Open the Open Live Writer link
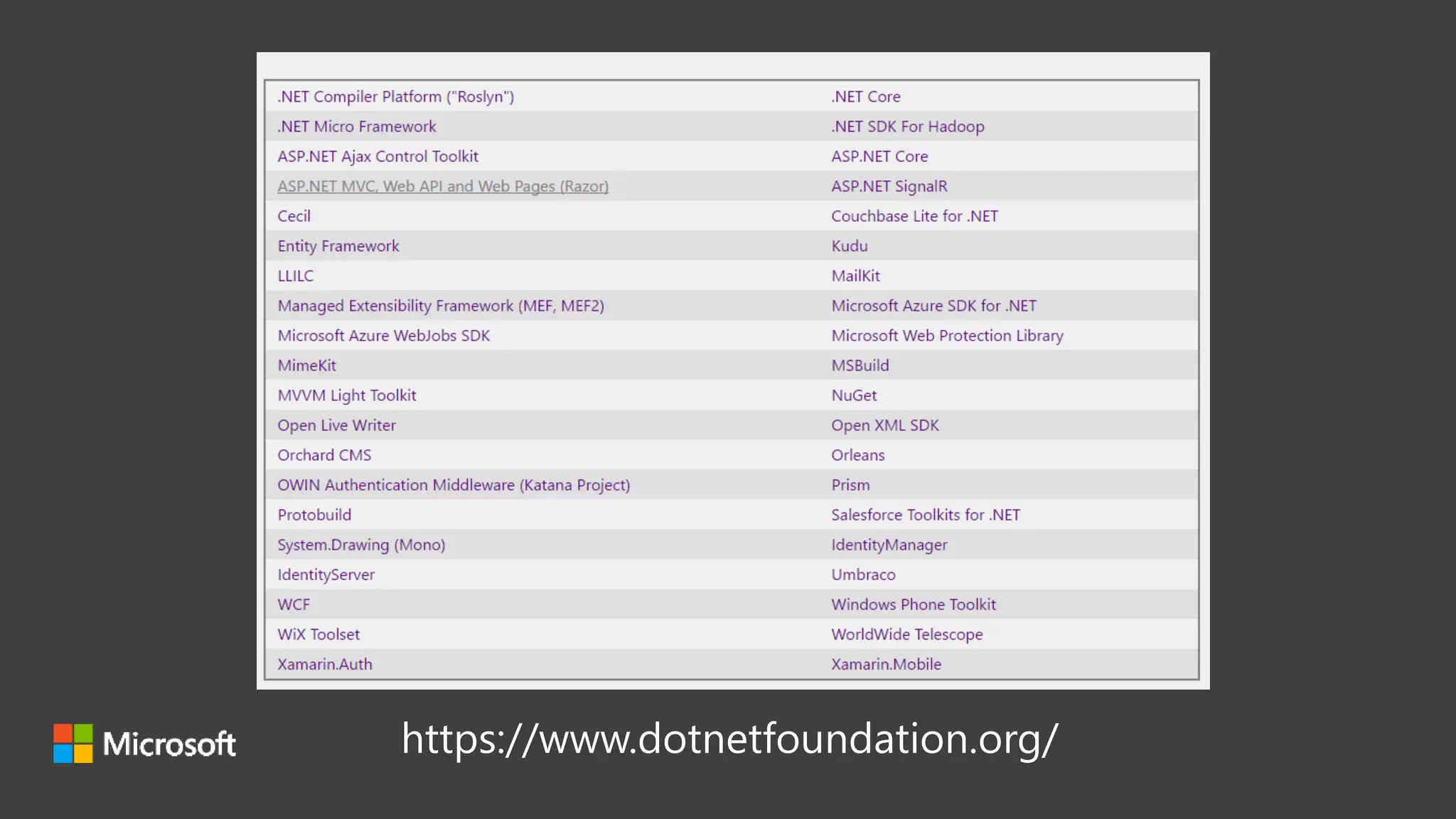 click(x=336, y=425)
